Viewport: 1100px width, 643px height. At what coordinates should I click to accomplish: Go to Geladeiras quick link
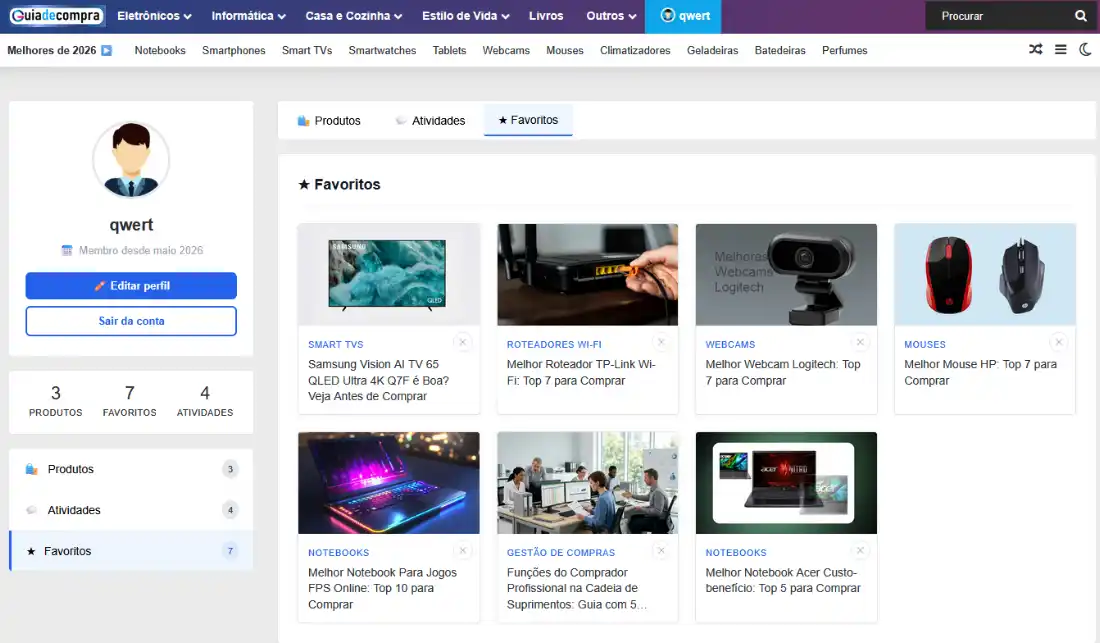(x=712, y=50)
